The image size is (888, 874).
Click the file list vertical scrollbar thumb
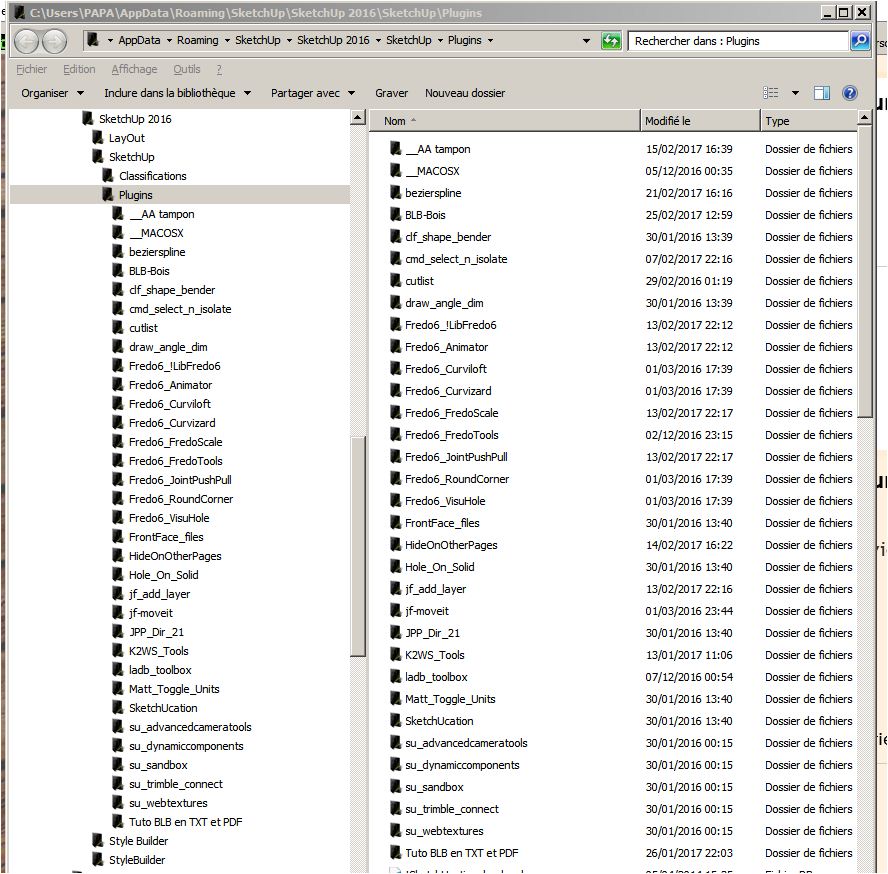point(864,271)
